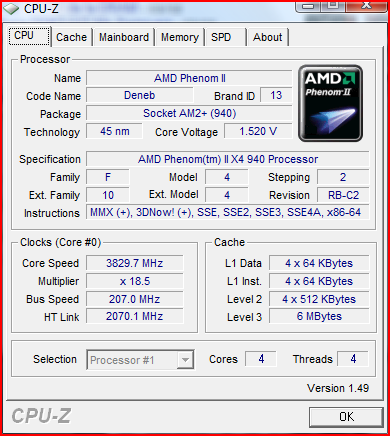The image size is (390, 436).
Task: Click the Cores count field
Action: pos(261,359)
